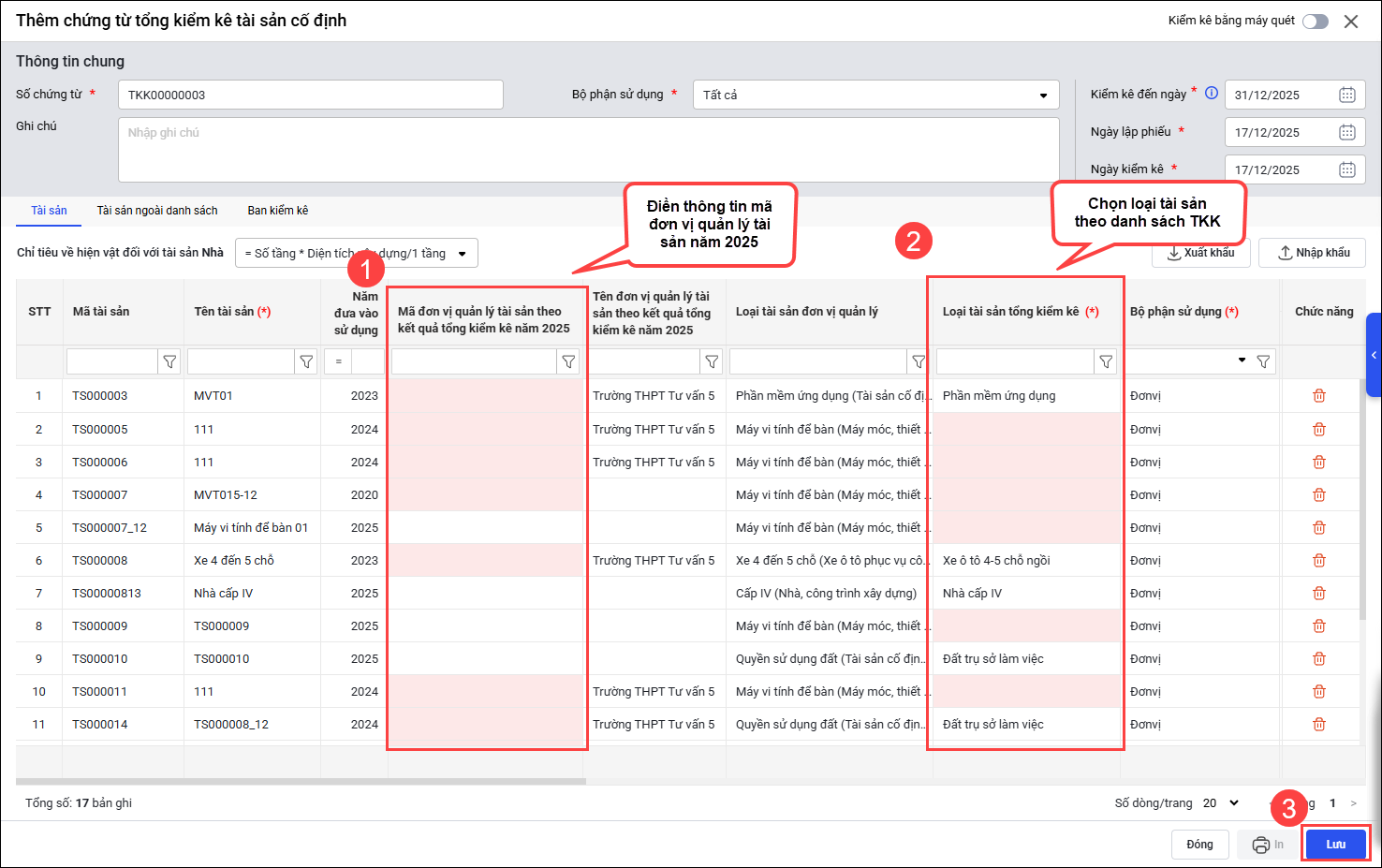1382x868 pixels.
Task: Open Số tầng * Diện tích dropdown
Action: [462, 254]
